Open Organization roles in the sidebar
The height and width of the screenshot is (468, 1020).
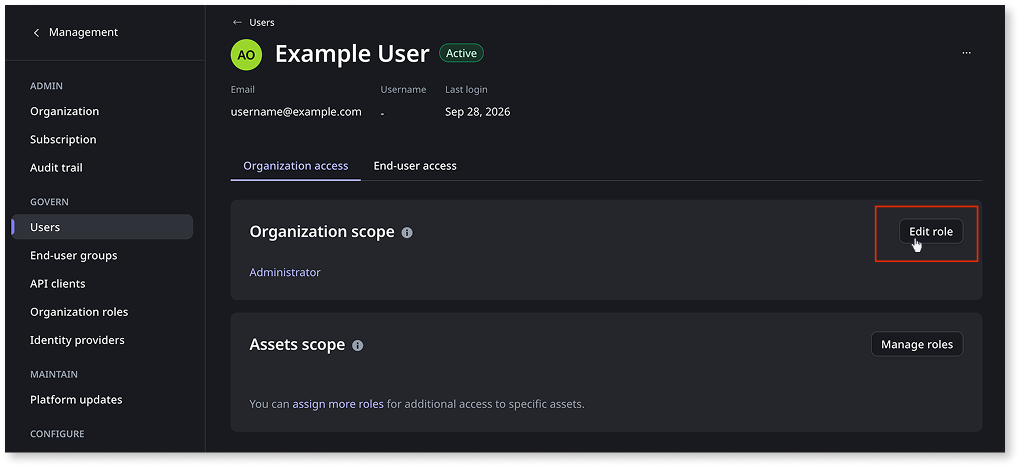point(79,312)
